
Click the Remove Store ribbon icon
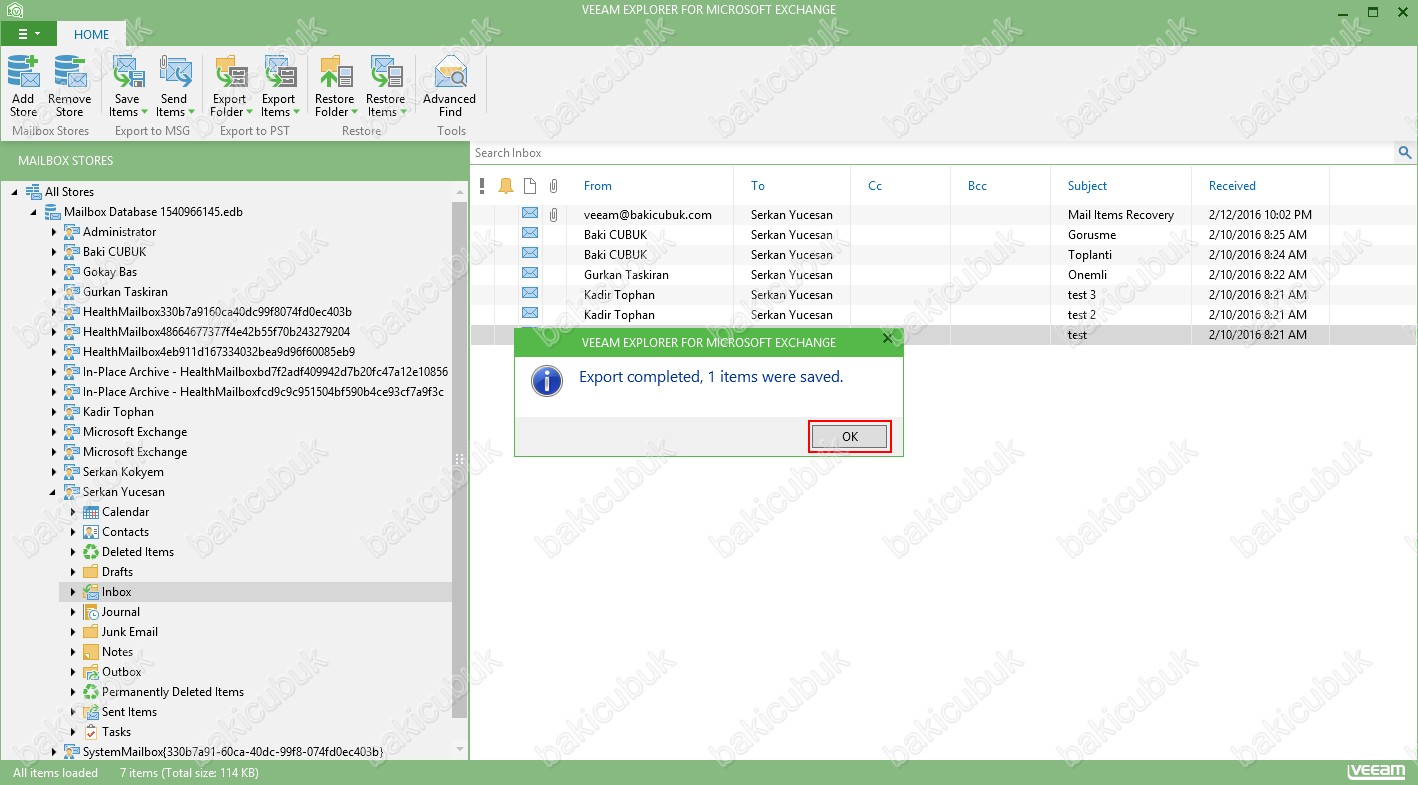(x=70, y=73)
